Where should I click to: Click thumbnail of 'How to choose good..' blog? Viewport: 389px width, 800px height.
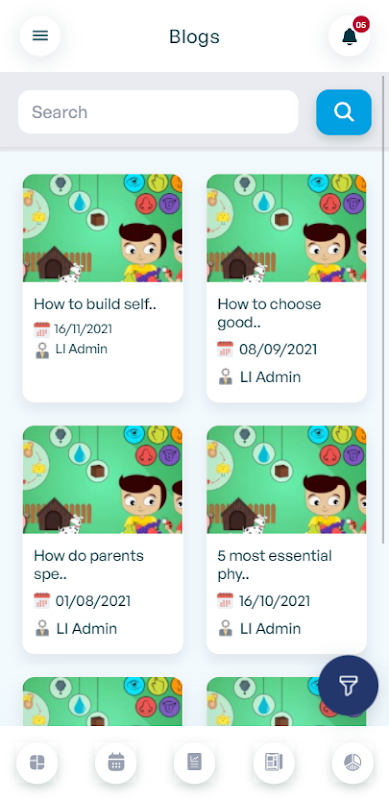286,228
